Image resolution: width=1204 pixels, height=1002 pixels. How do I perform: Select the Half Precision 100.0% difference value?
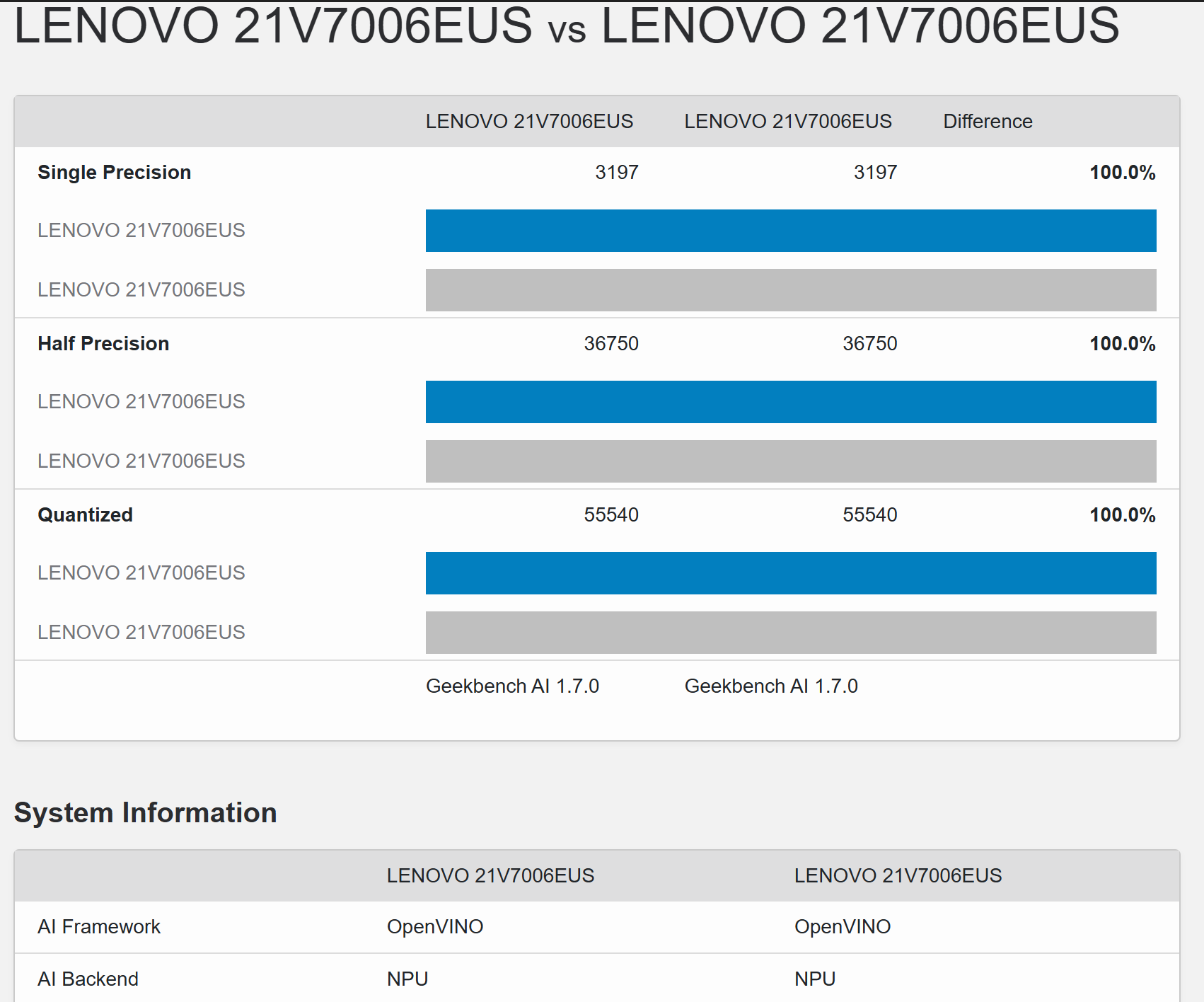point(1122,344)
